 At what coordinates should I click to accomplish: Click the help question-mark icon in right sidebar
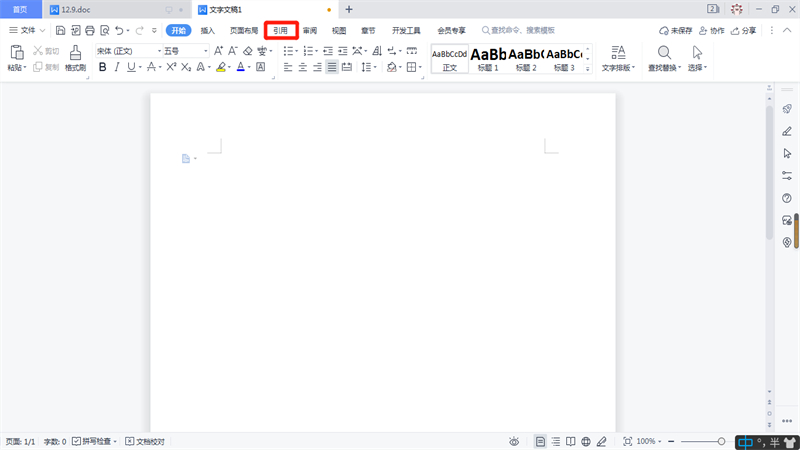[787, 198]
